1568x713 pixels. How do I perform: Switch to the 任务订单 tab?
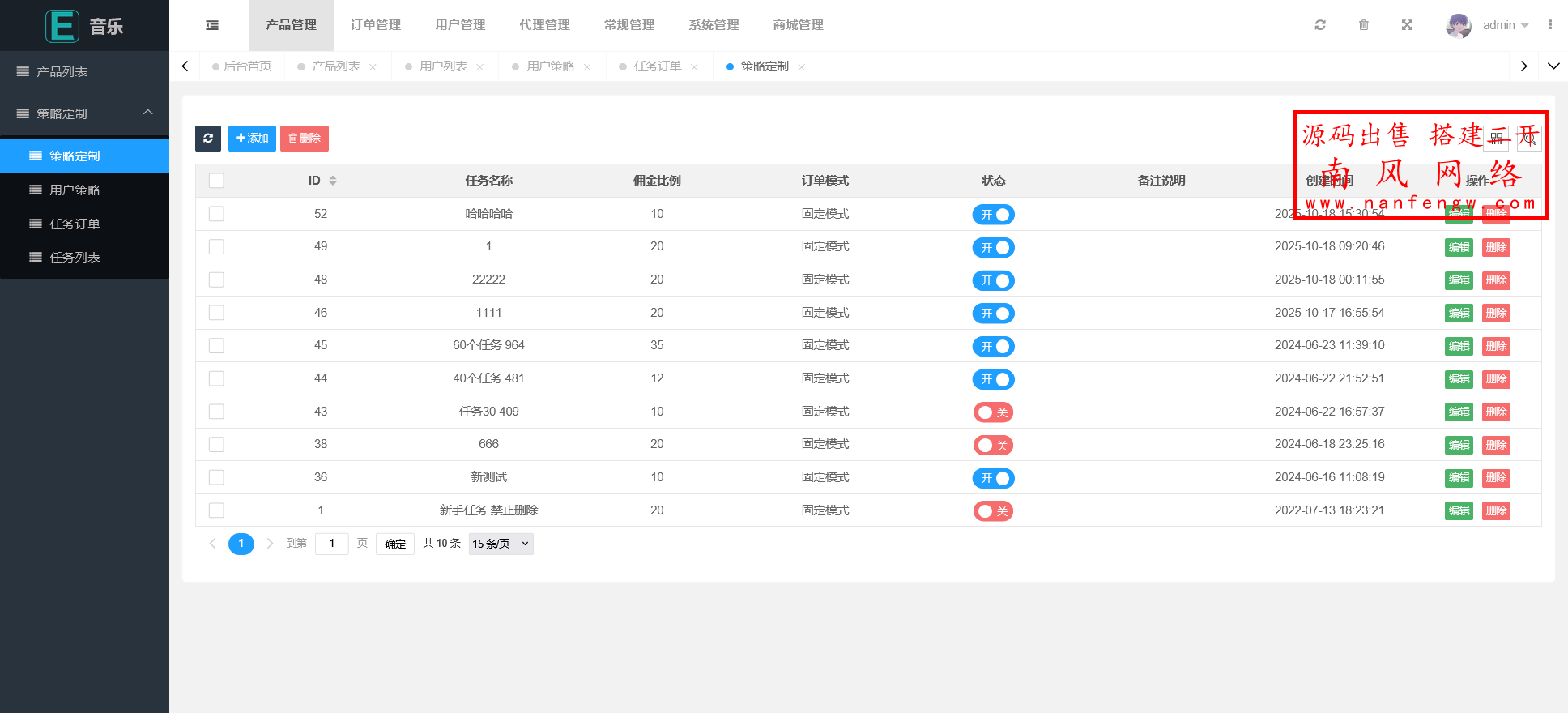point(657,66)
